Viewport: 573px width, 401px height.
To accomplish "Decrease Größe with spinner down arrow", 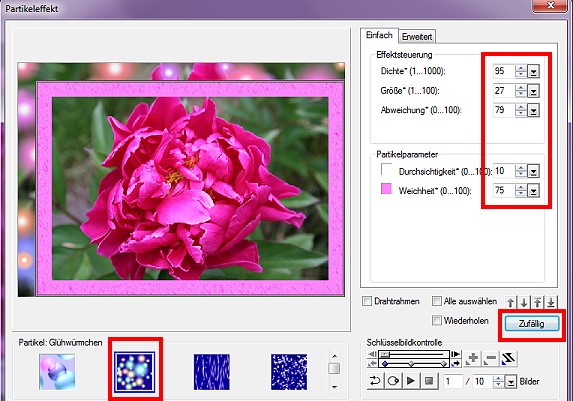I will coord(521,94).
